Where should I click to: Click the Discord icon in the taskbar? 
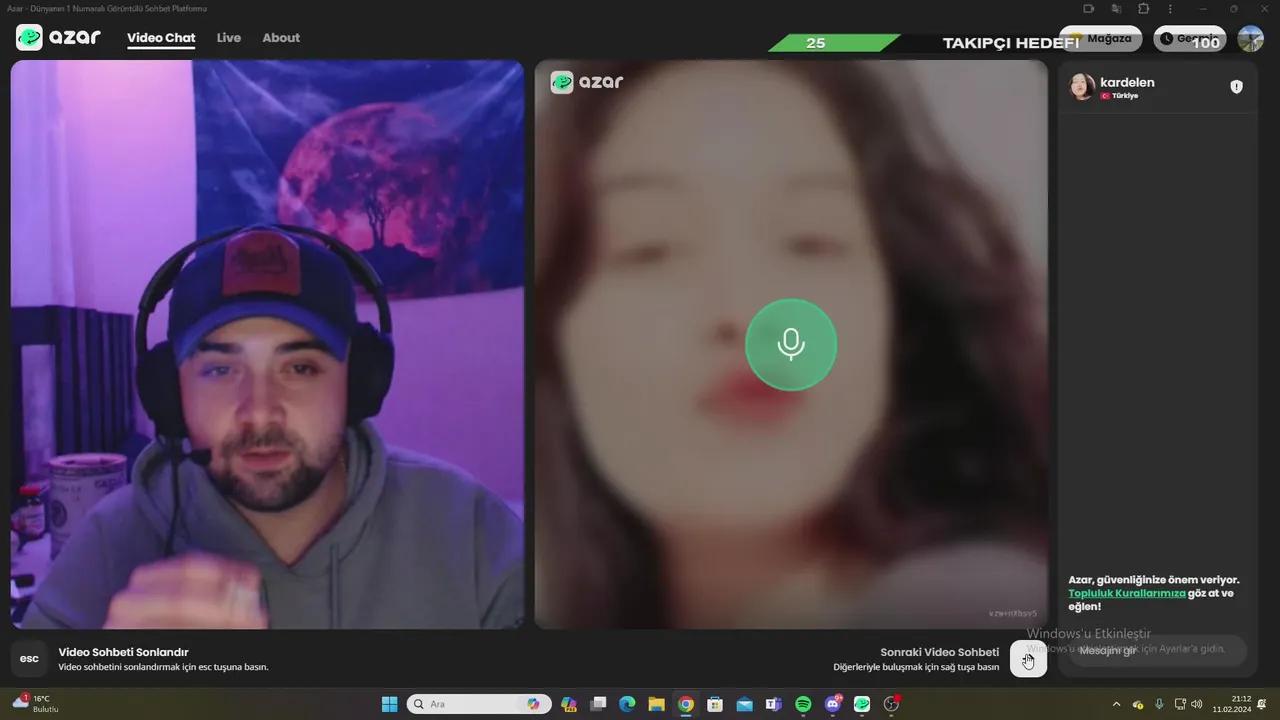coord(833,704)
